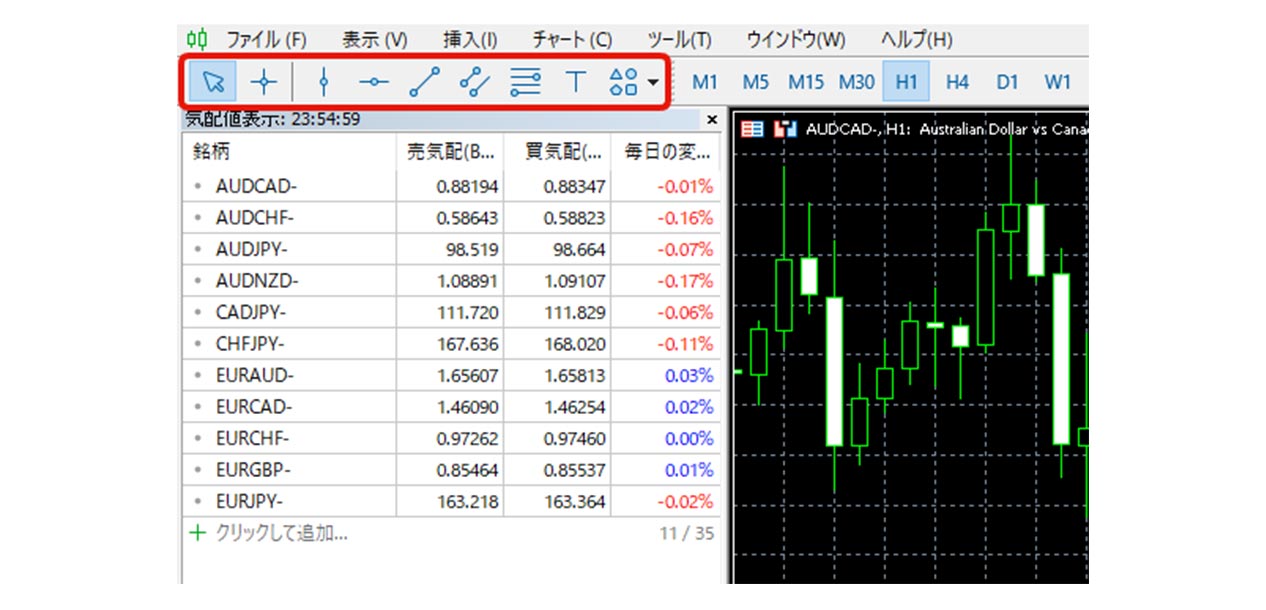Select the AUDCAD- symbol row
Image resolution: width=1266 pixels, height=610 pixels.
[x=451, y=186]
